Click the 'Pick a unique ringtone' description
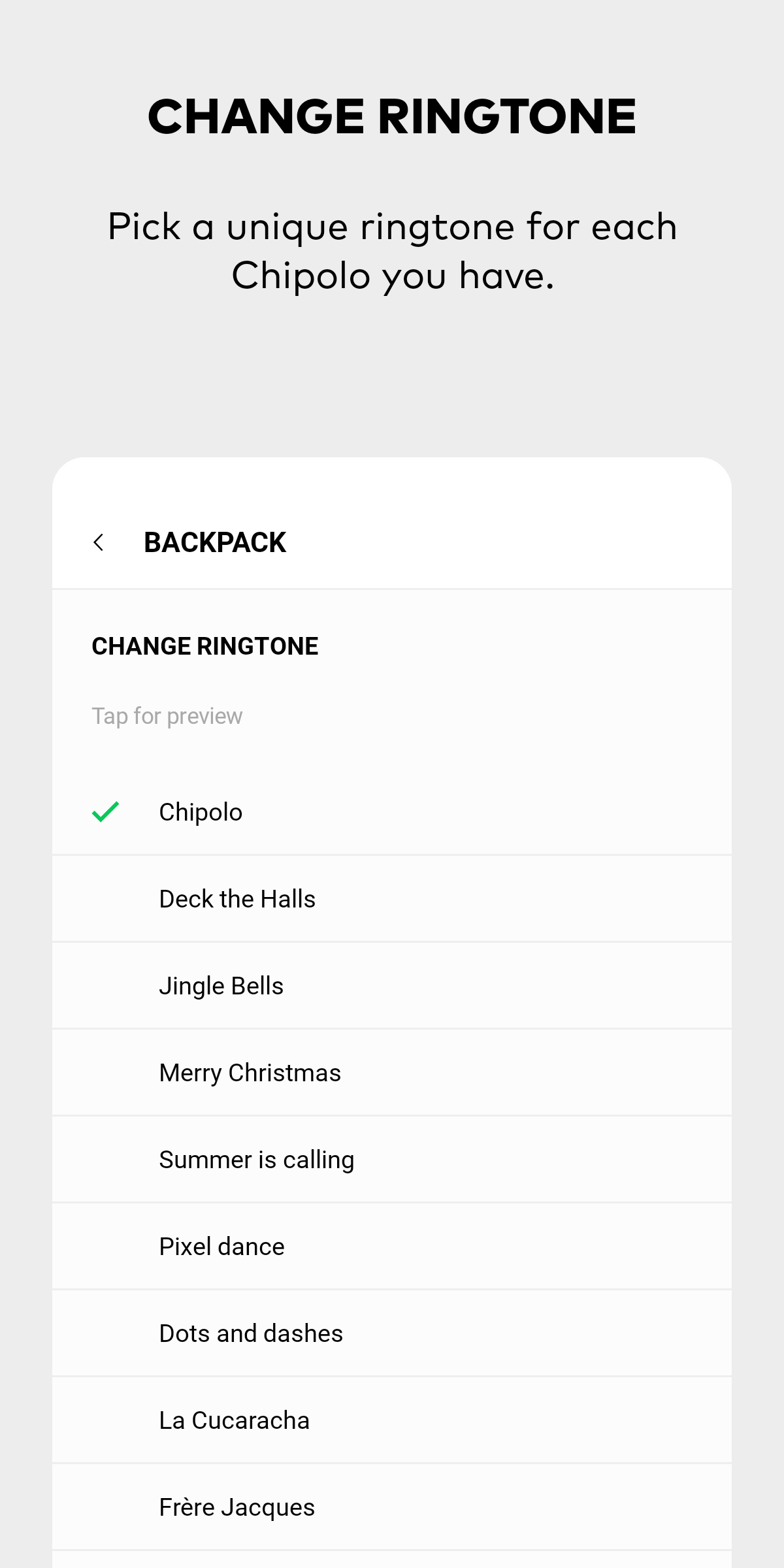Screen dimensions: 784x1568 (392, 251)
